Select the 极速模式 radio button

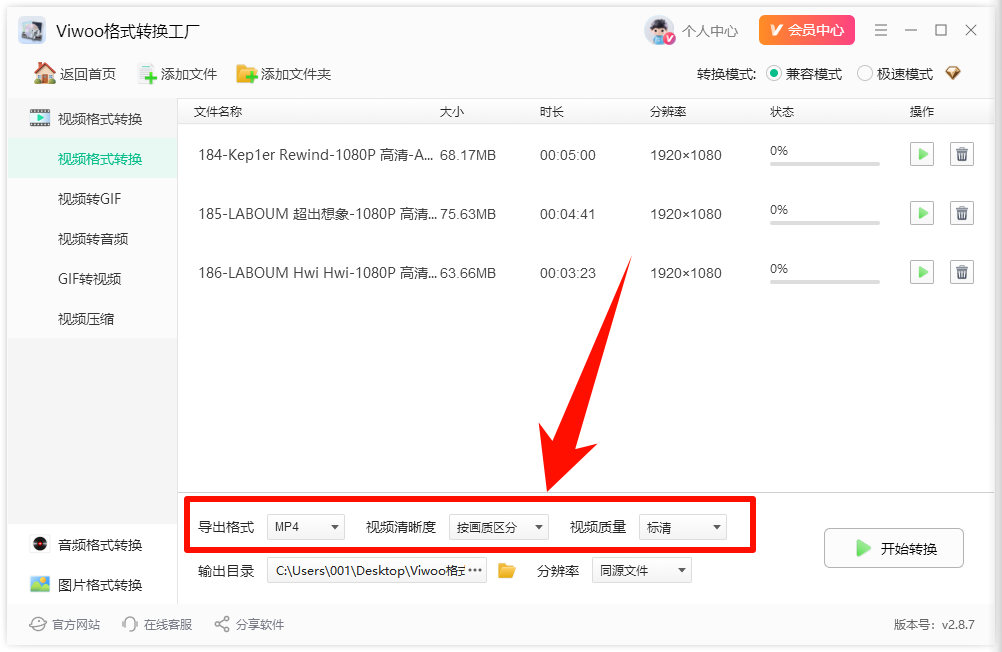[x=865, y=74]
